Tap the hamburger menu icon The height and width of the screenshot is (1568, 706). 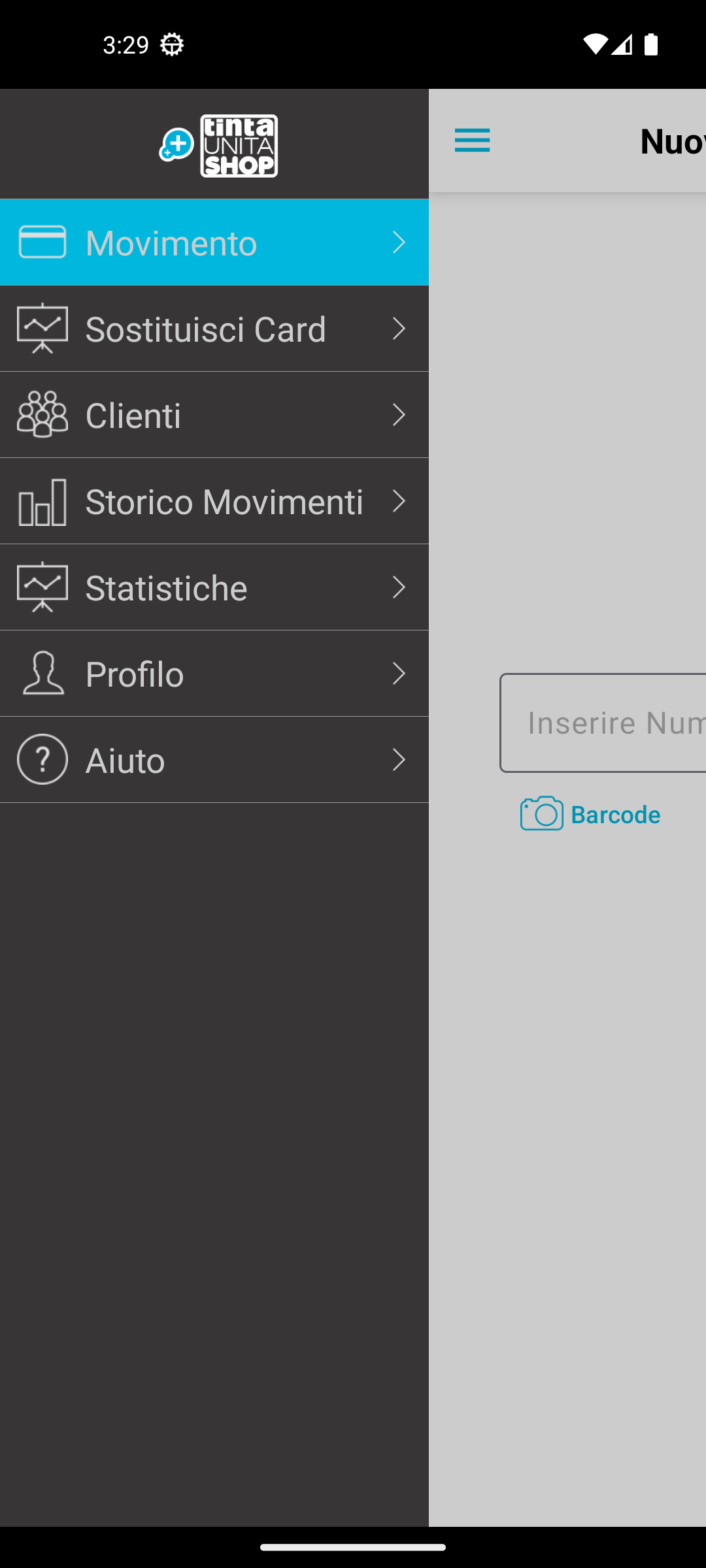click(x=472, y=140)
